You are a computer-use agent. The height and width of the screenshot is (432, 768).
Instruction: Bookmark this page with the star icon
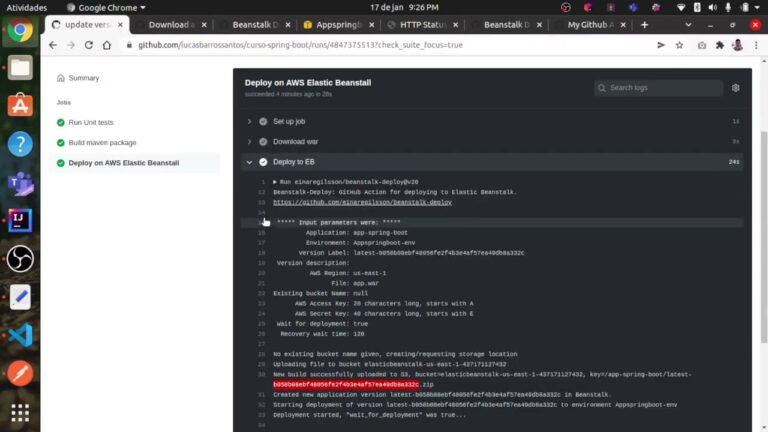tap(679, 45)
